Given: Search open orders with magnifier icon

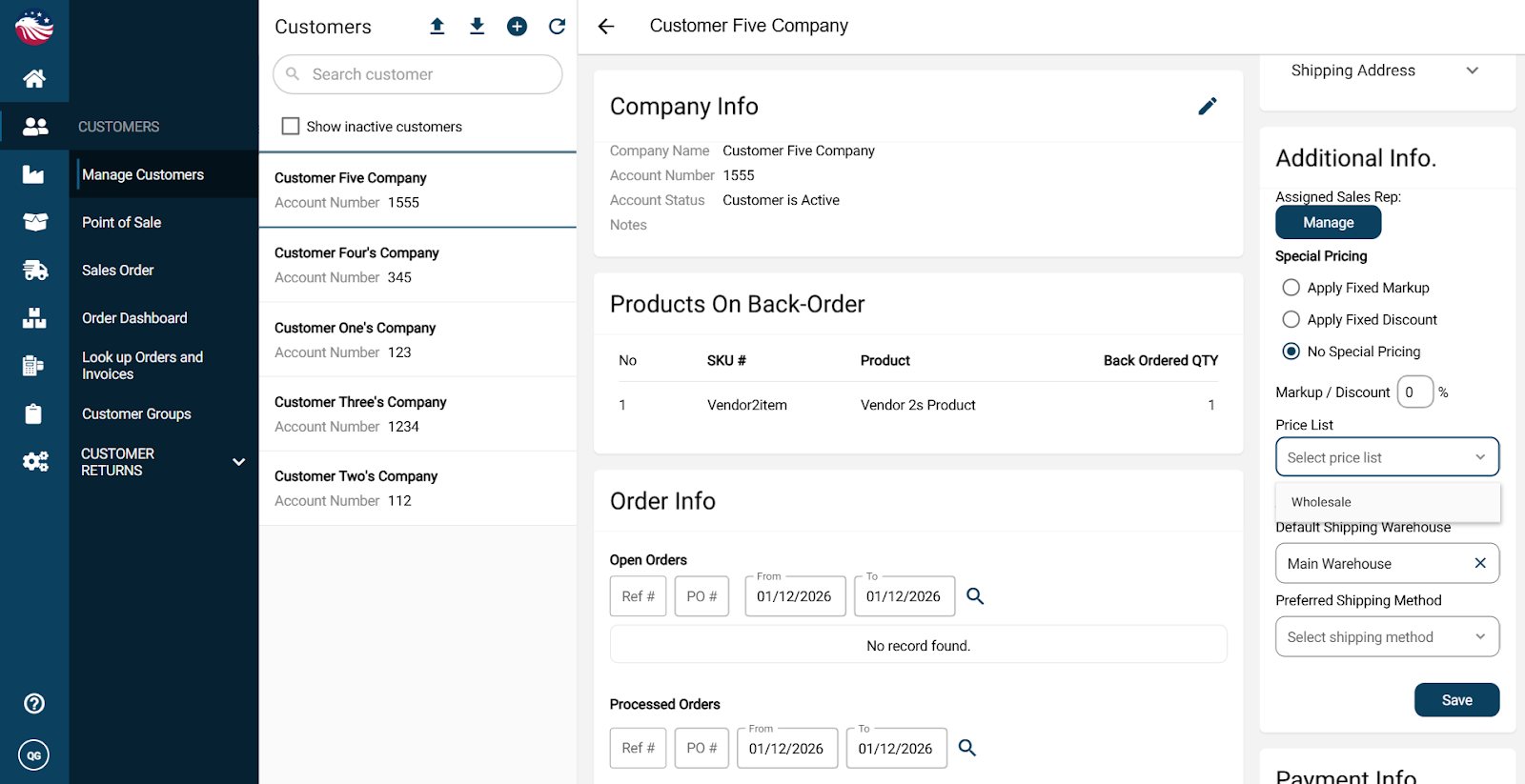Looking at the screenshot, I should coord(975,596).
